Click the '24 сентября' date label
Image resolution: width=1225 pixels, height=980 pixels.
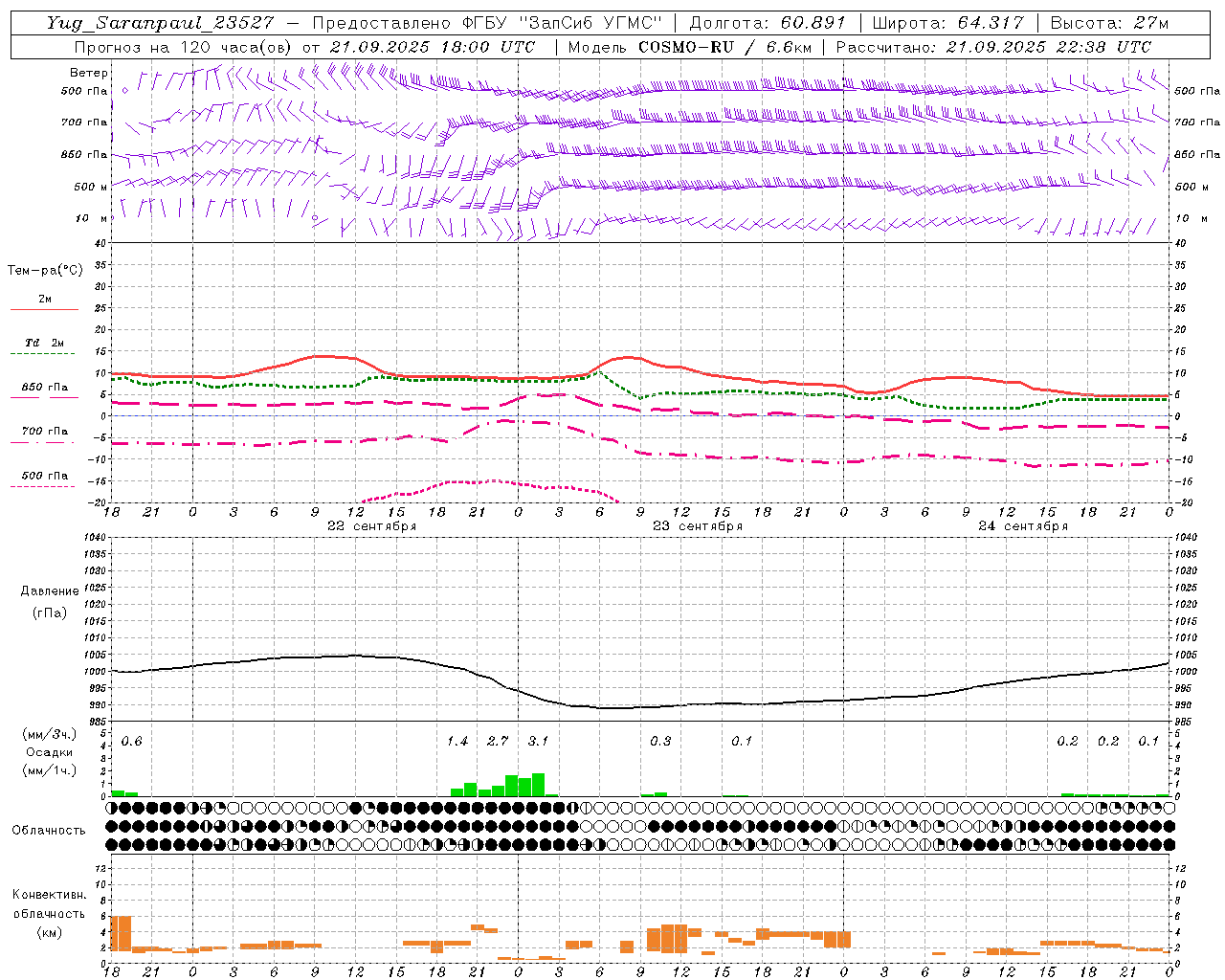1023,526
